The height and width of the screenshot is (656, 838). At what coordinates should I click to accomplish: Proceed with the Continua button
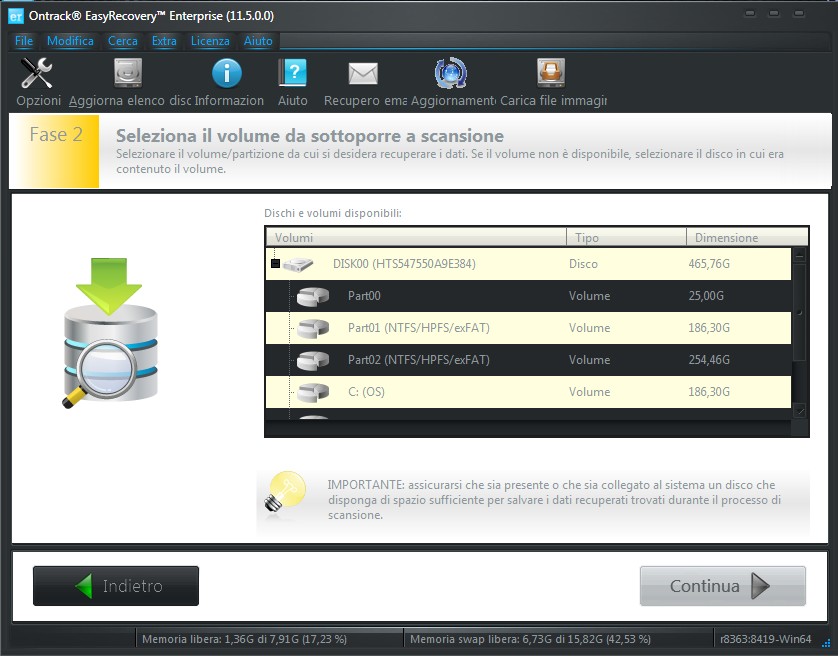click(723, 586)
